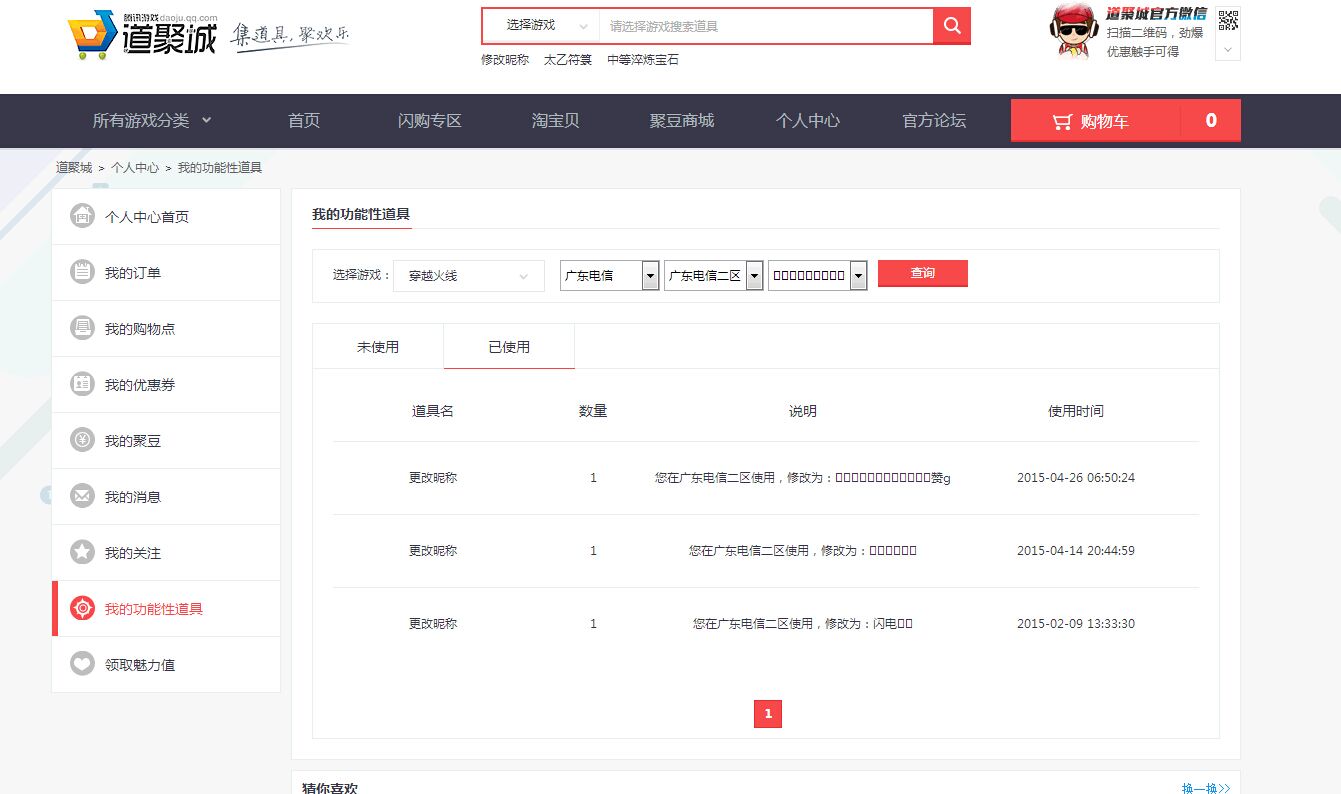Screen dimensions: 1341x794
Task: Click the 太乙符篆 hot search link
Action: (x=568, y=60)
